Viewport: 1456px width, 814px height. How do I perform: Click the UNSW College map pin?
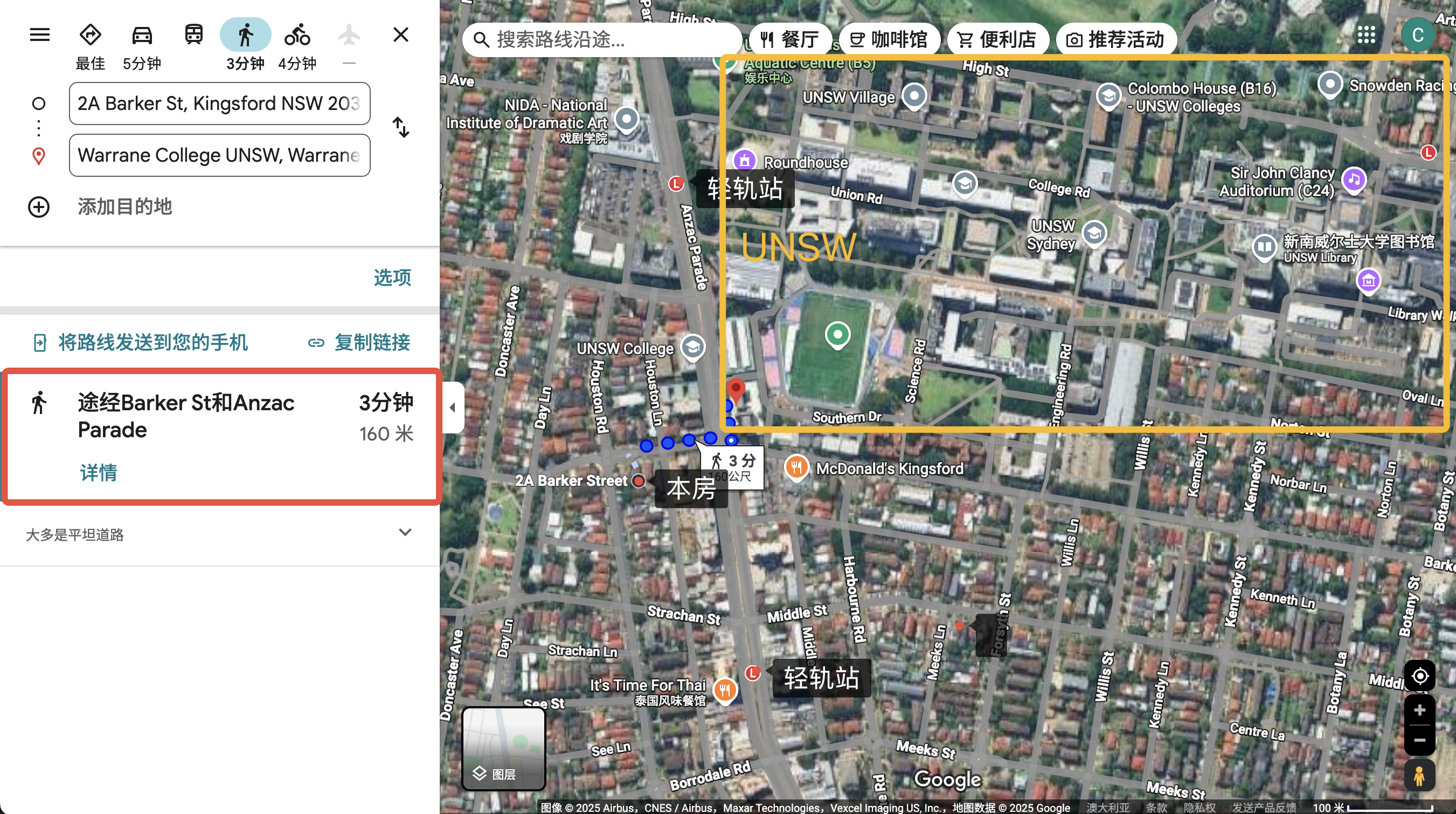[x=693, y=347]
